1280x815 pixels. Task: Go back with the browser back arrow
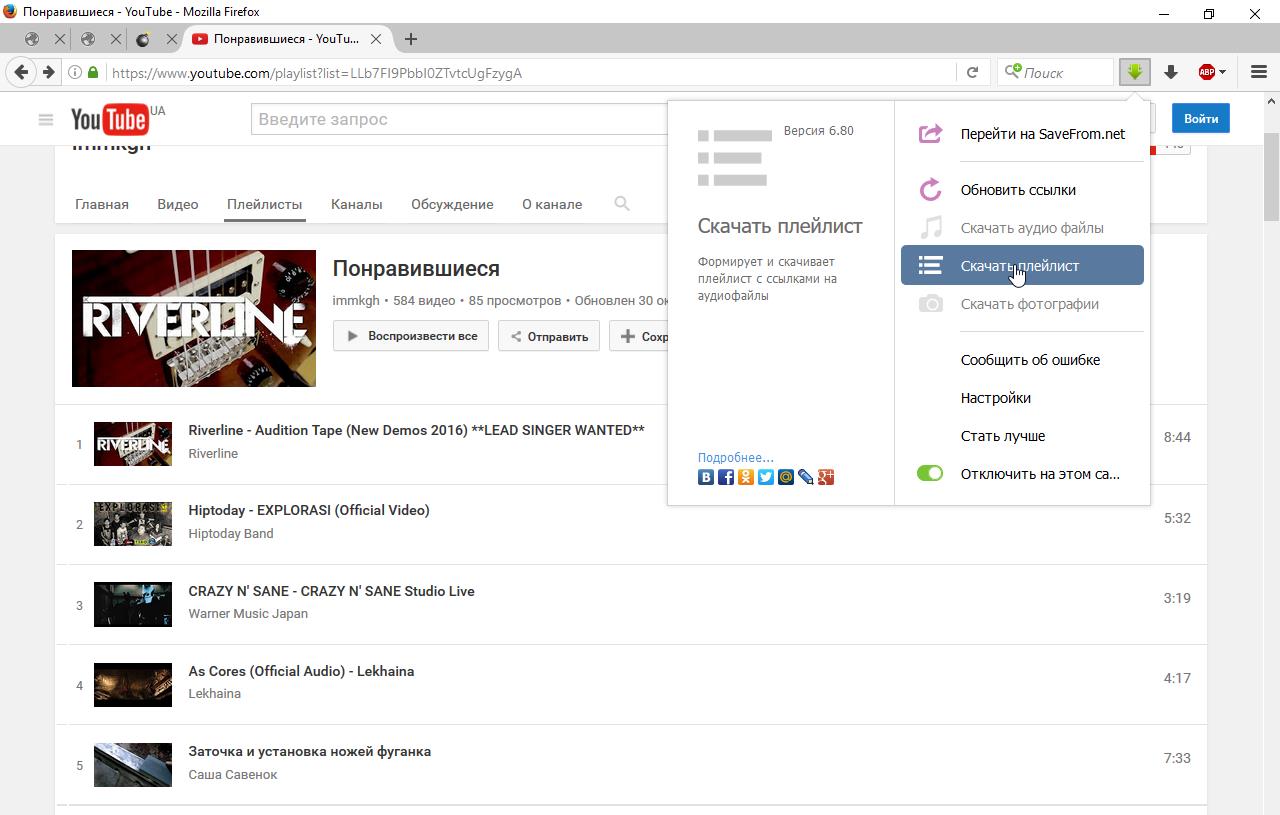pyautogui.click(x=22, y=72)
